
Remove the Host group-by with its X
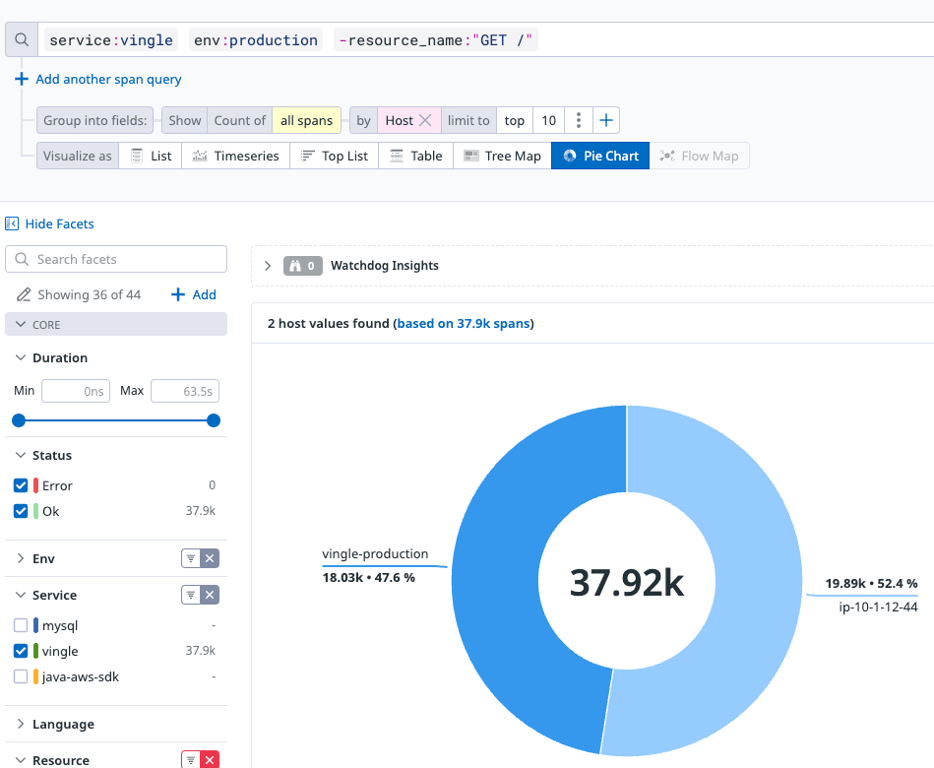pos(425,120)
